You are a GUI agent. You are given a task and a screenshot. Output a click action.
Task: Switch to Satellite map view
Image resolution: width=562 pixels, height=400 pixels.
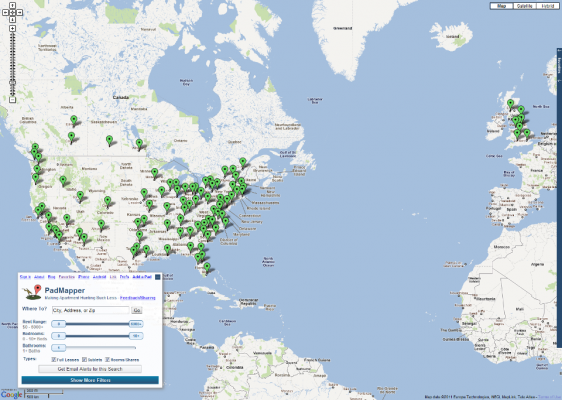click(x=524, y=6)
